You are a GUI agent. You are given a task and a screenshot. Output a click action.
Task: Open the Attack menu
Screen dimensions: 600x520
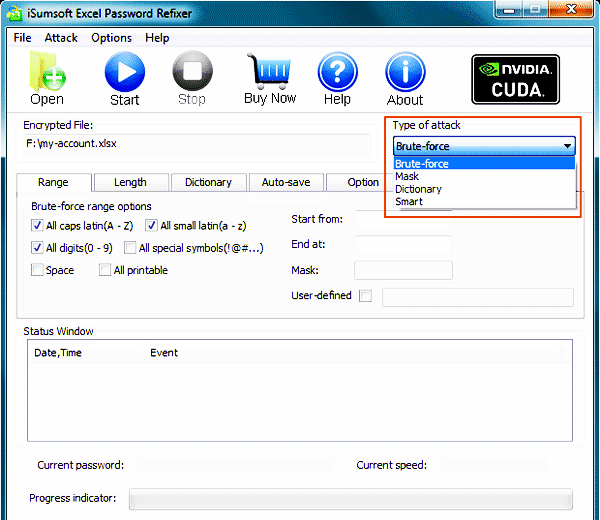click(61, 38)
